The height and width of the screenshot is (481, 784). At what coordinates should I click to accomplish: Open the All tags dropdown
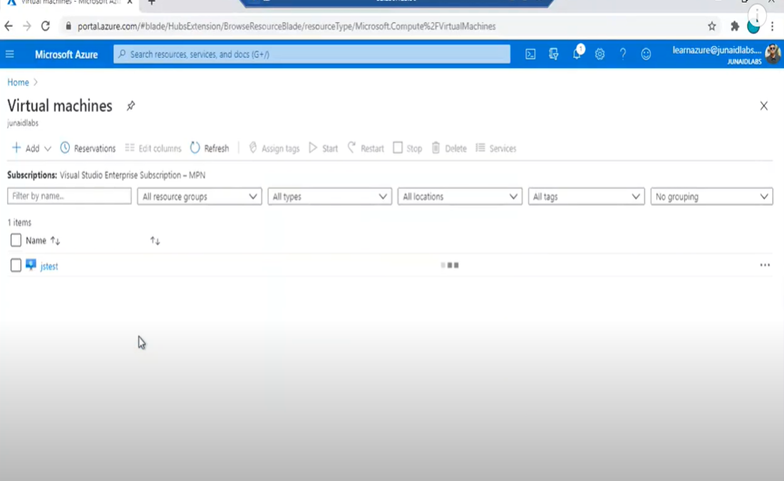click(586, 196)
